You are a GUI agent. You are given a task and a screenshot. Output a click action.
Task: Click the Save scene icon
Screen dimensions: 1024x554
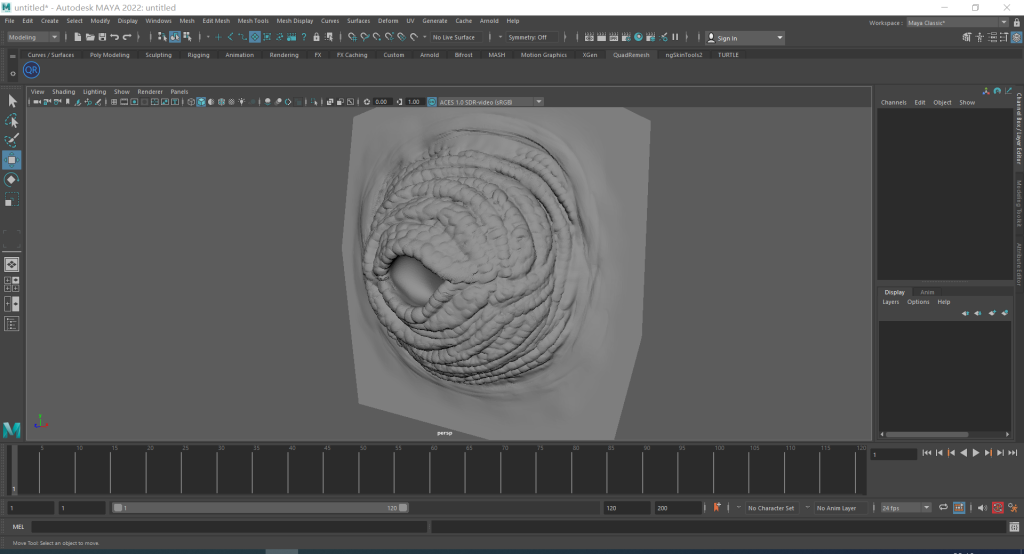[101, 37]
